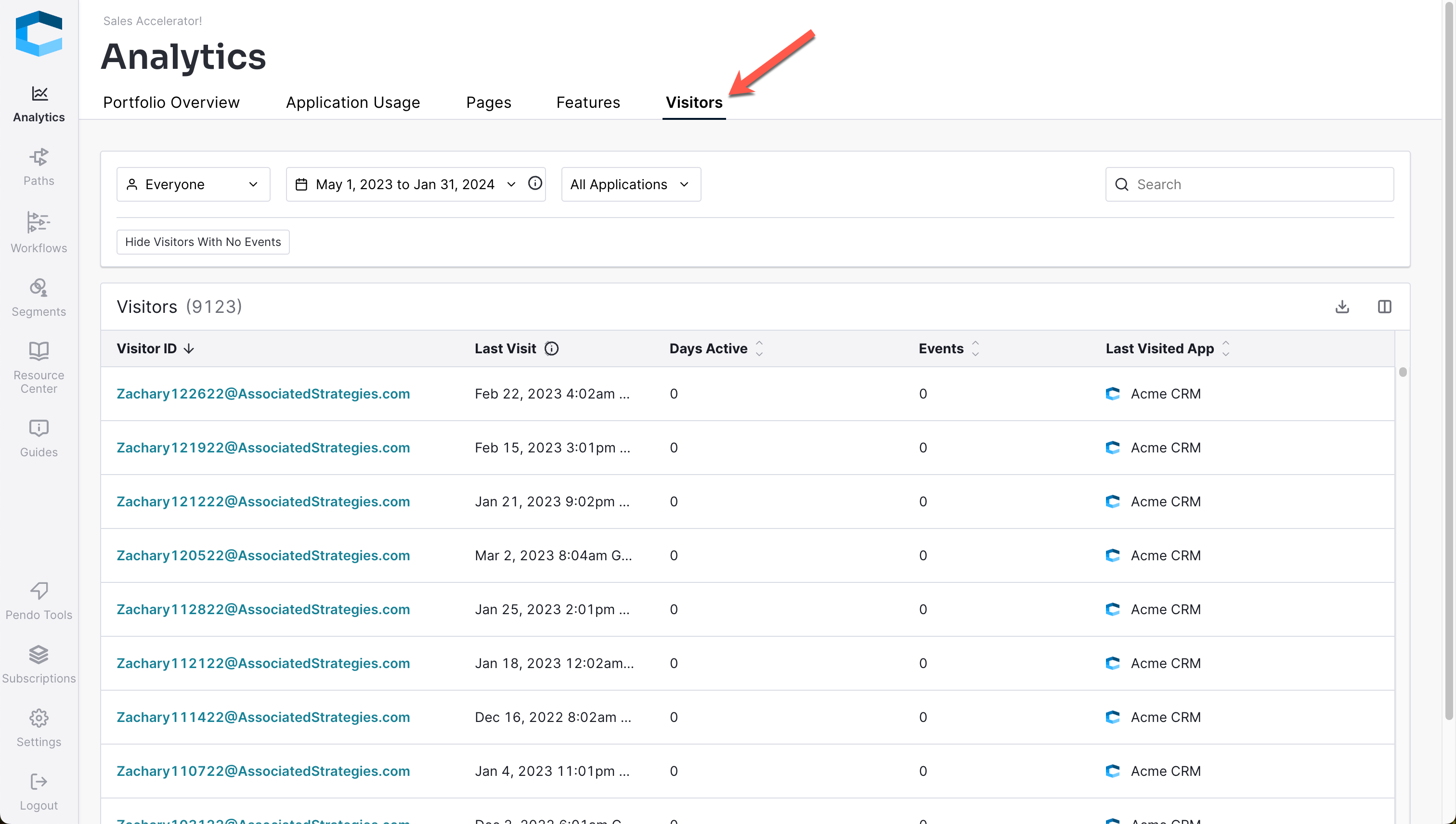Image resolution: width=1456 pixels, height=824 pixels.
Task: Click Acme CRM text in Zachary121222 row
Action: pos(1166,502)
